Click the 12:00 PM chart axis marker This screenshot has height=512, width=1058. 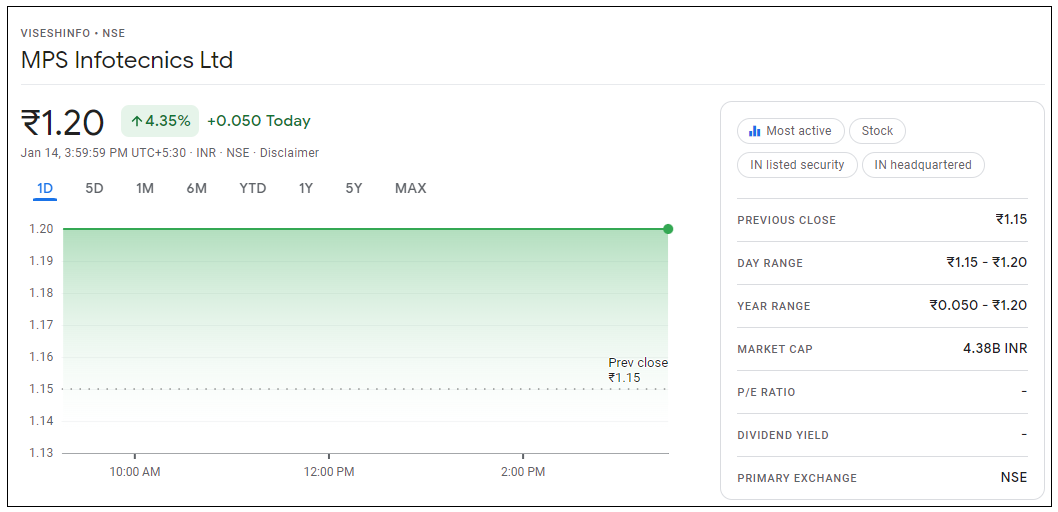coord(329,471)
